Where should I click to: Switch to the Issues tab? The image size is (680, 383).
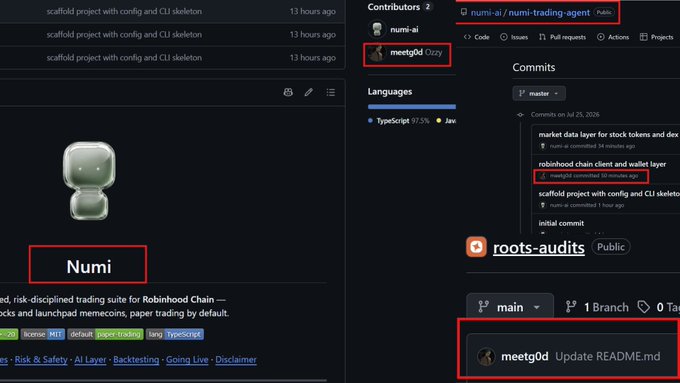coord(514,37)
